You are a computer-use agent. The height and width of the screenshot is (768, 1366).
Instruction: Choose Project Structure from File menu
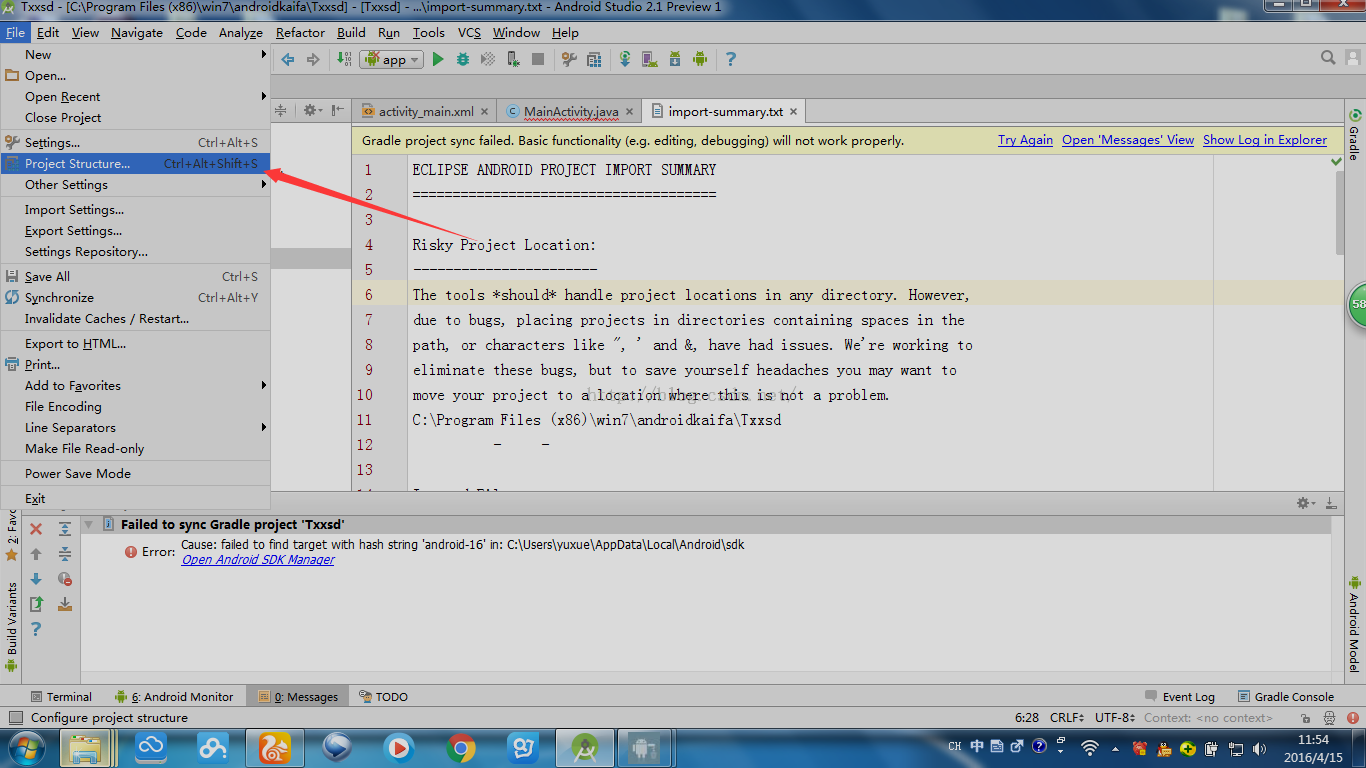coord(135,164)
